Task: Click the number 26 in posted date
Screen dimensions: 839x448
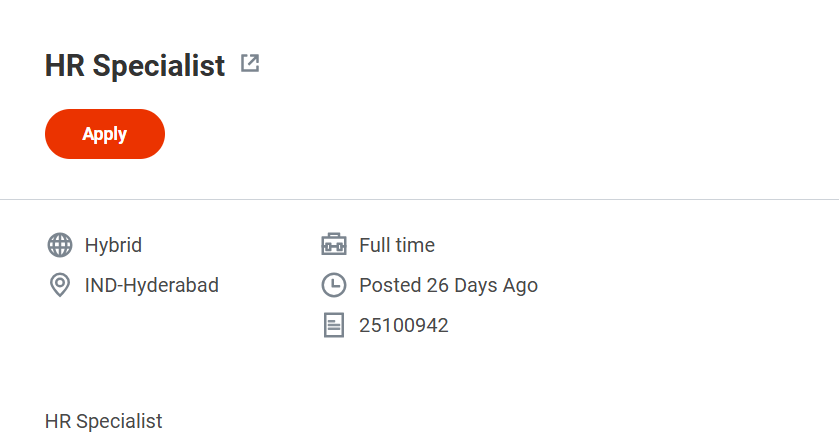Action: point(438,285)
